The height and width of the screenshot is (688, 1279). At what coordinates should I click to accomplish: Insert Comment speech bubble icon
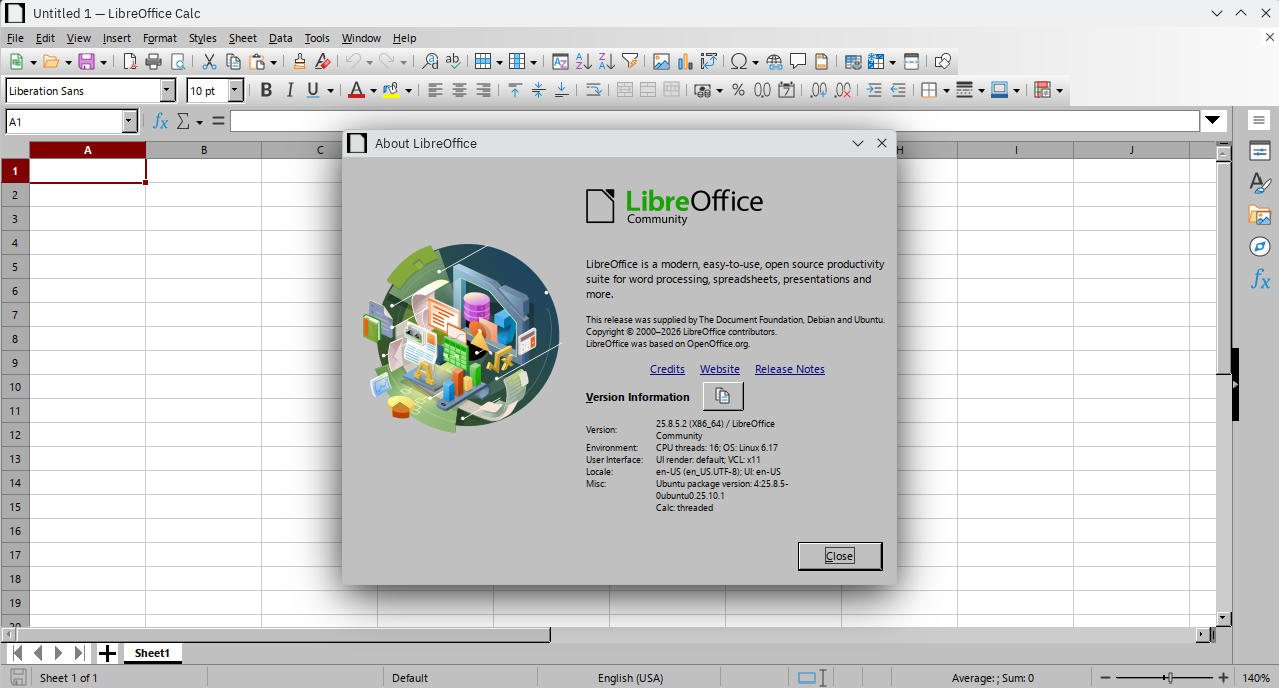pyautogui.click(x=798, y=62)
